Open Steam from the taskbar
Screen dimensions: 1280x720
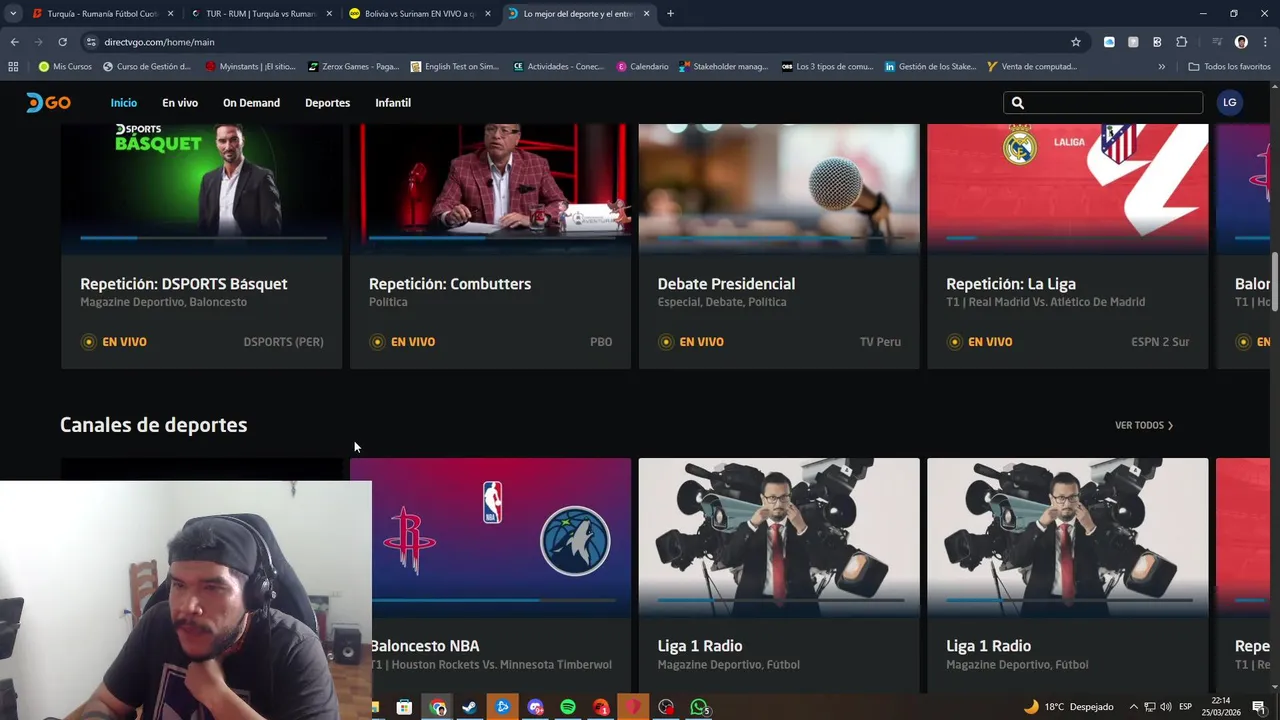pos(469,707)
